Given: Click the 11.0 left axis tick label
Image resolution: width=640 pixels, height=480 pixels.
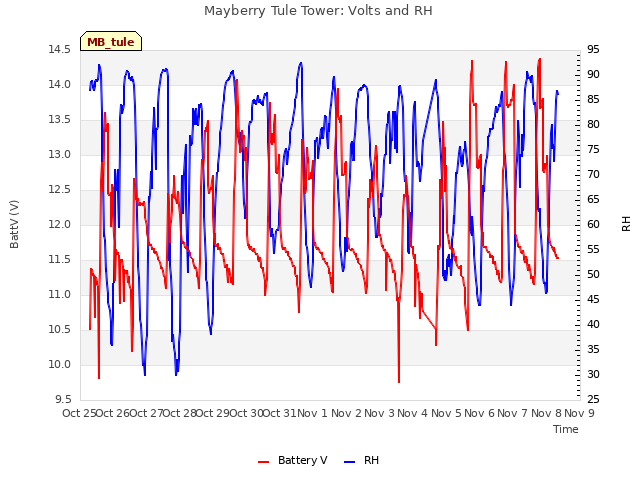Looking at the screenshot, I should point(60,295).
